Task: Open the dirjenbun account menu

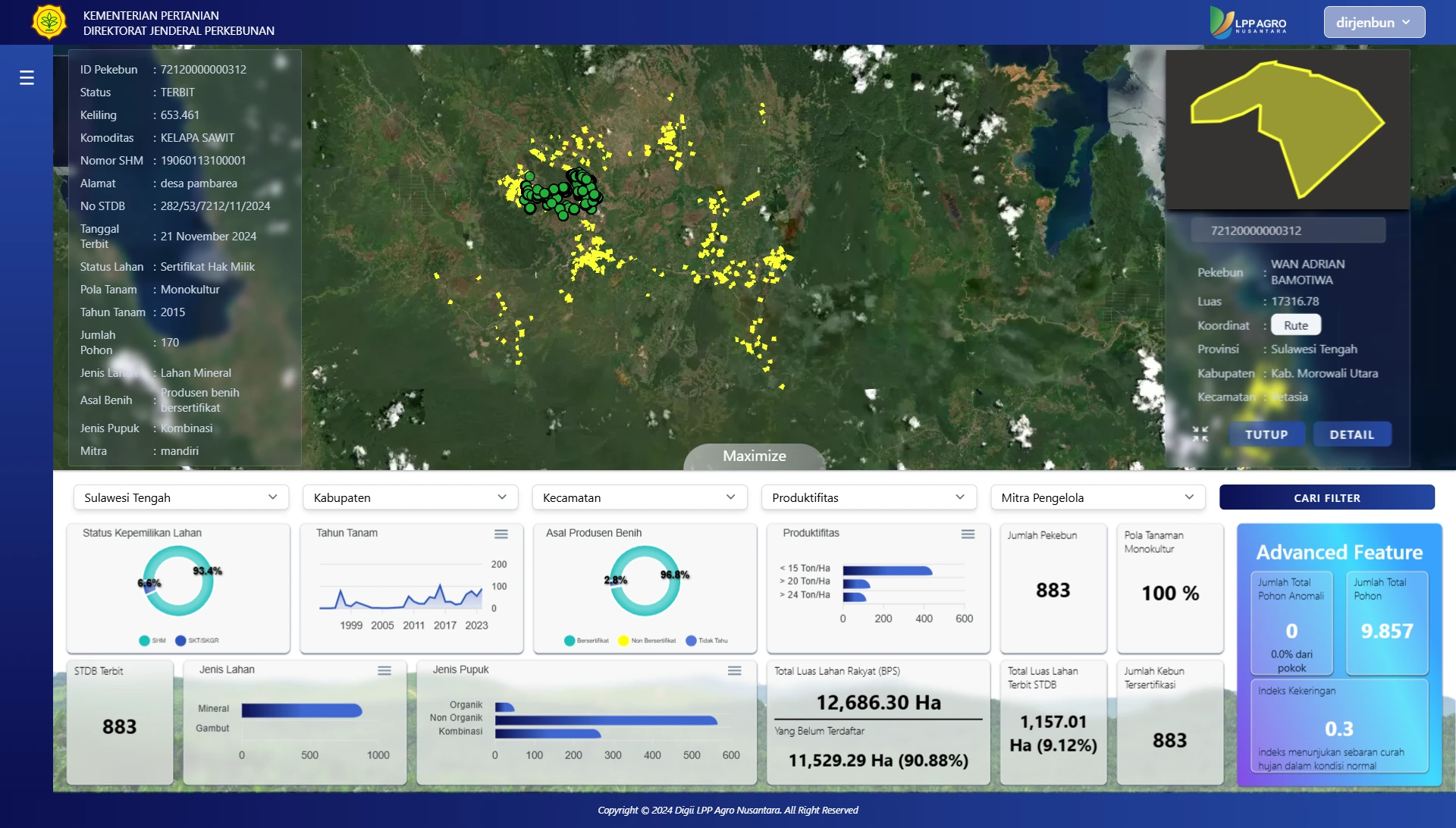Action: [1374, 22]
